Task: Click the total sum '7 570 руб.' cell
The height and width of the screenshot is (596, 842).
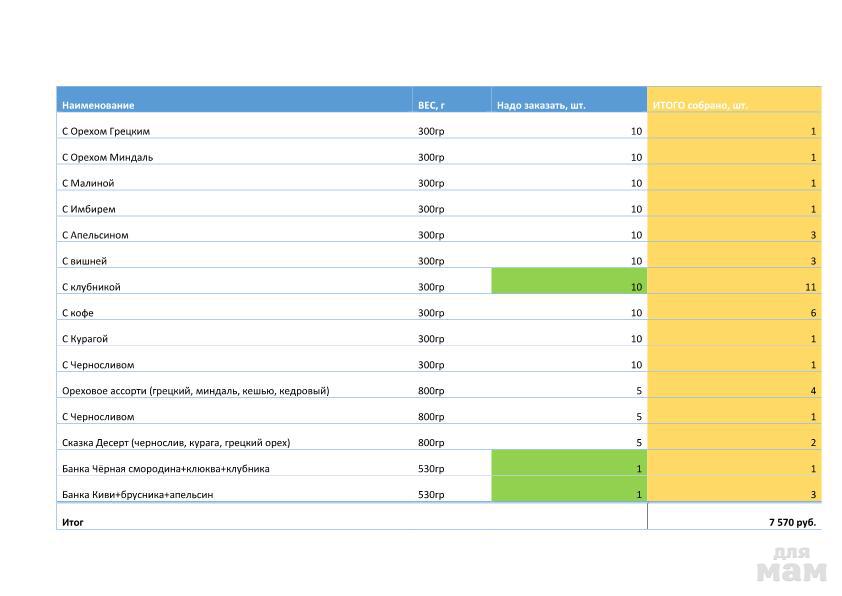Action: [734, 522]
